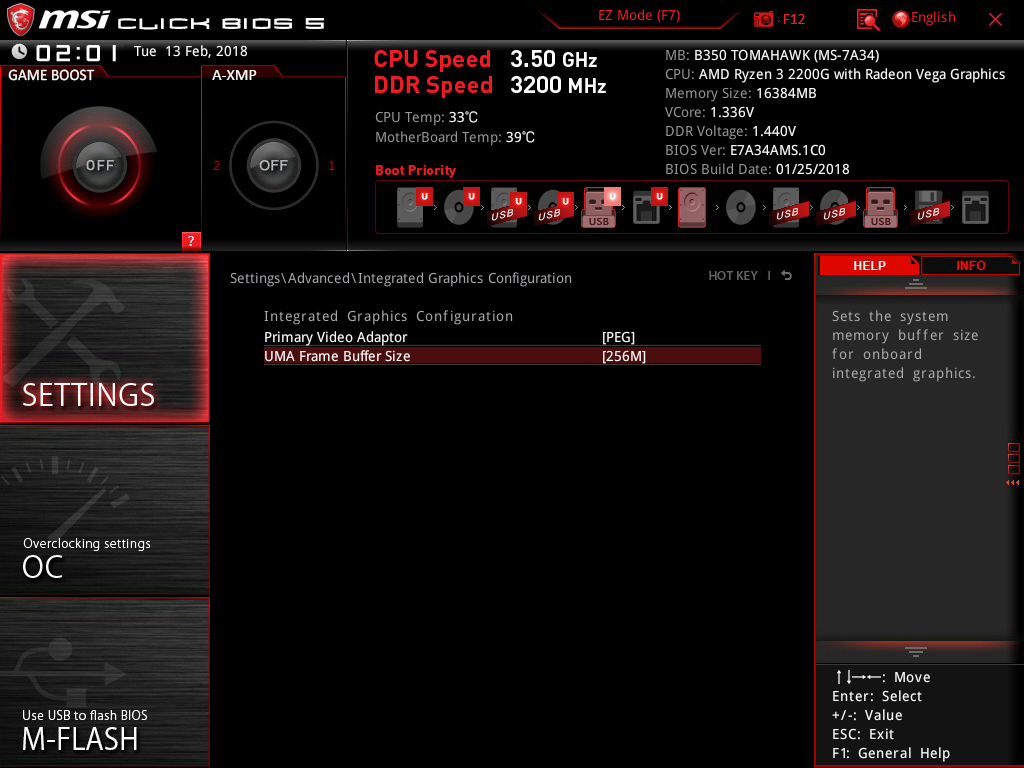Click the Boot Priority label
1024x768 pixels.
[x=415, y=170]
